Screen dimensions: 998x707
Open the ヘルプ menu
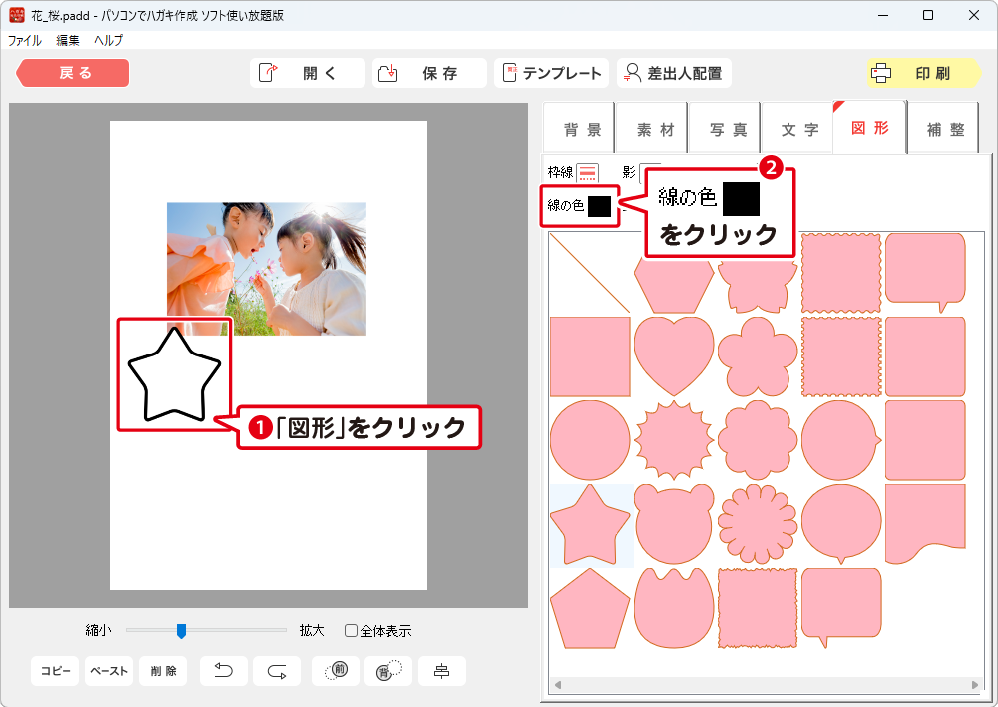(x=108, y=40)
